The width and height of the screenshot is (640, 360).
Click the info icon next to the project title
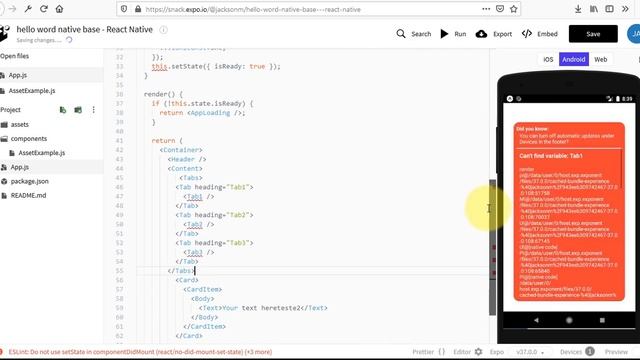pos(163,30)
